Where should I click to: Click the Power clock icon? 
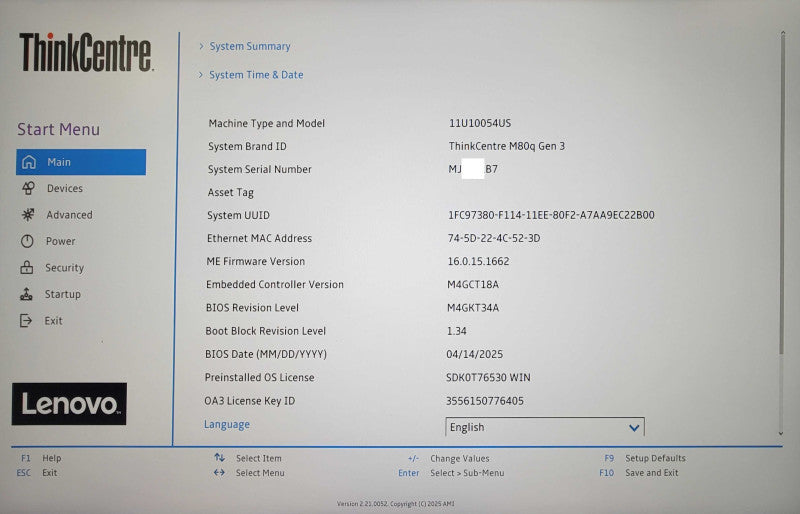[x=27, y=241]
